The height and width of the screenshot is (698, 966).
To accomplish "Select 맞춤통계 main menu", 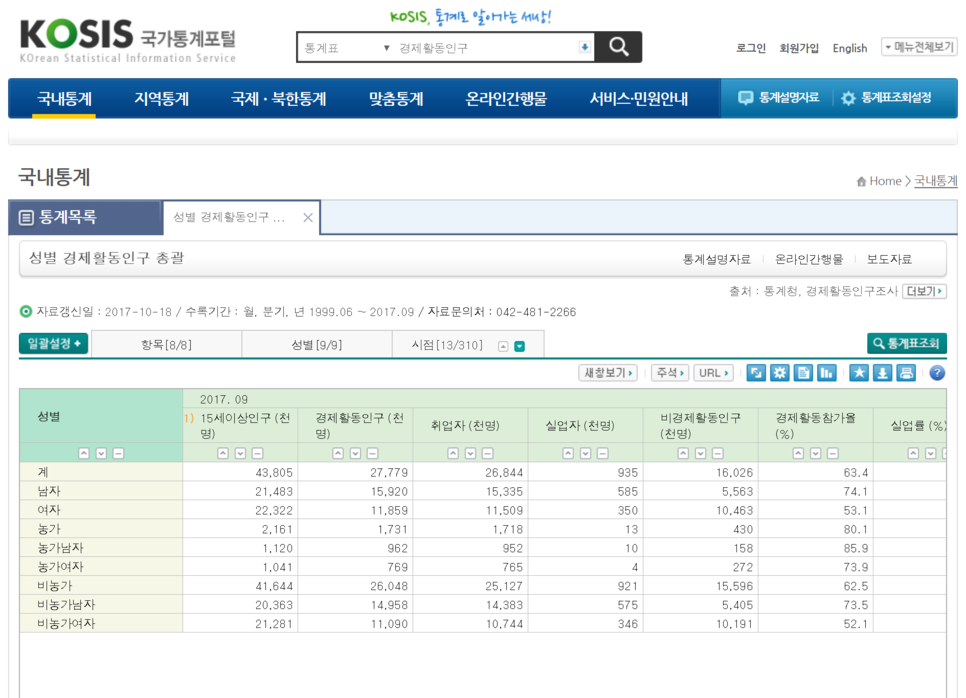I will point(396,99).
